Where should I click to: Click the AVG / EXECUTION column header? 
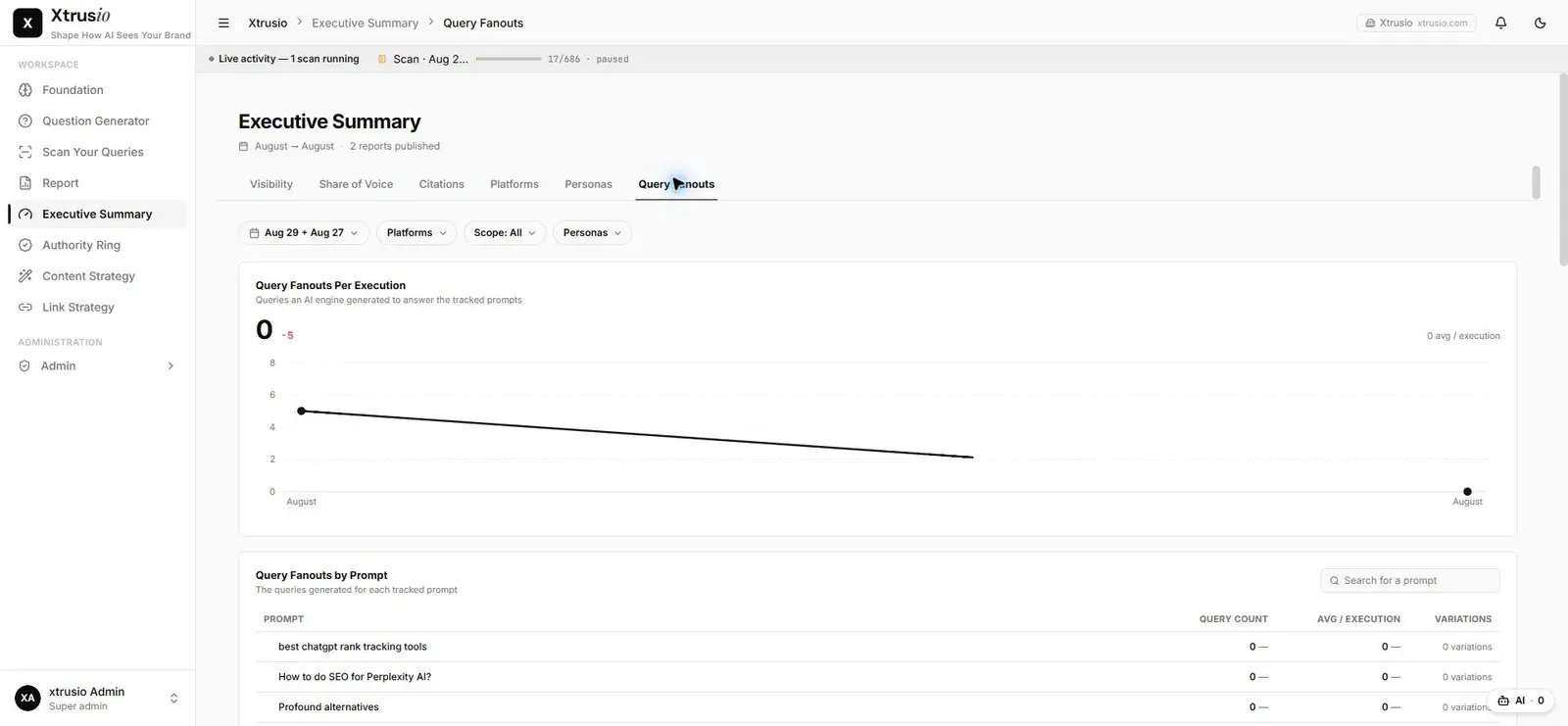(x=1358, y=619)
